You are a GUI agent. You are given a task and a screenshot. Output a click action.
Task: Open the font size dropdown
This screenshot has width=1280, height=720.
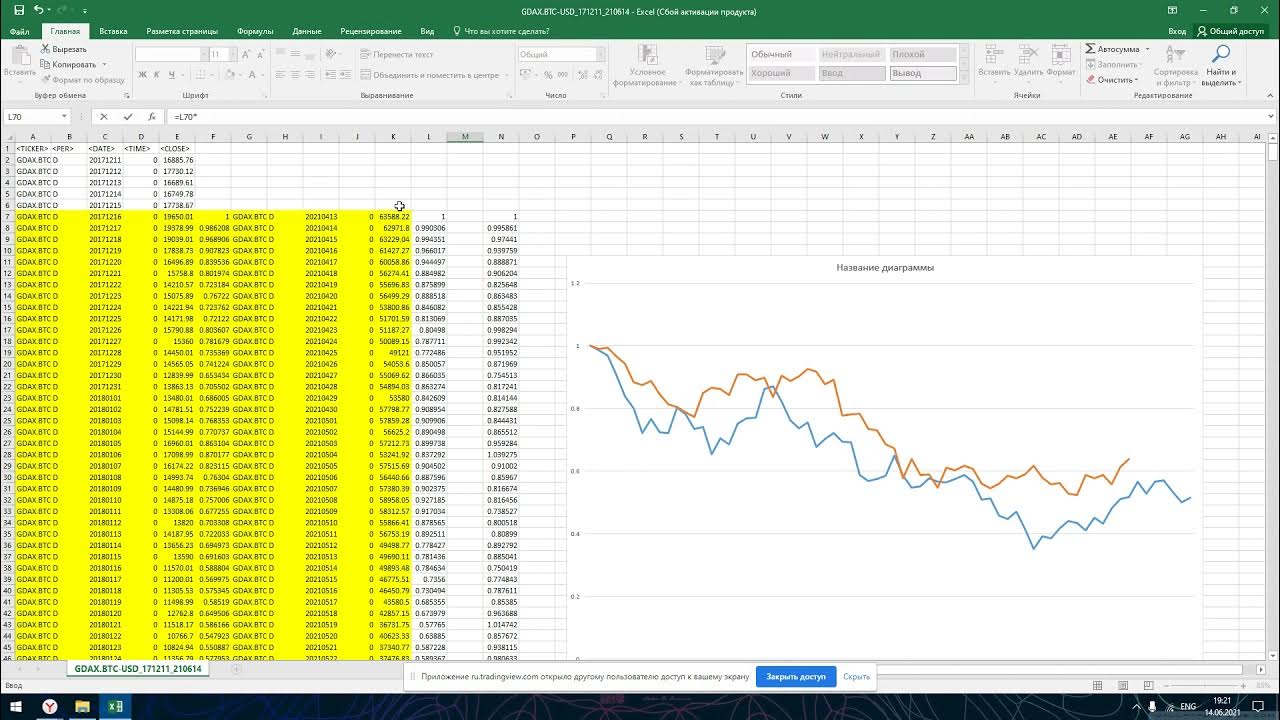coord(232,55)
